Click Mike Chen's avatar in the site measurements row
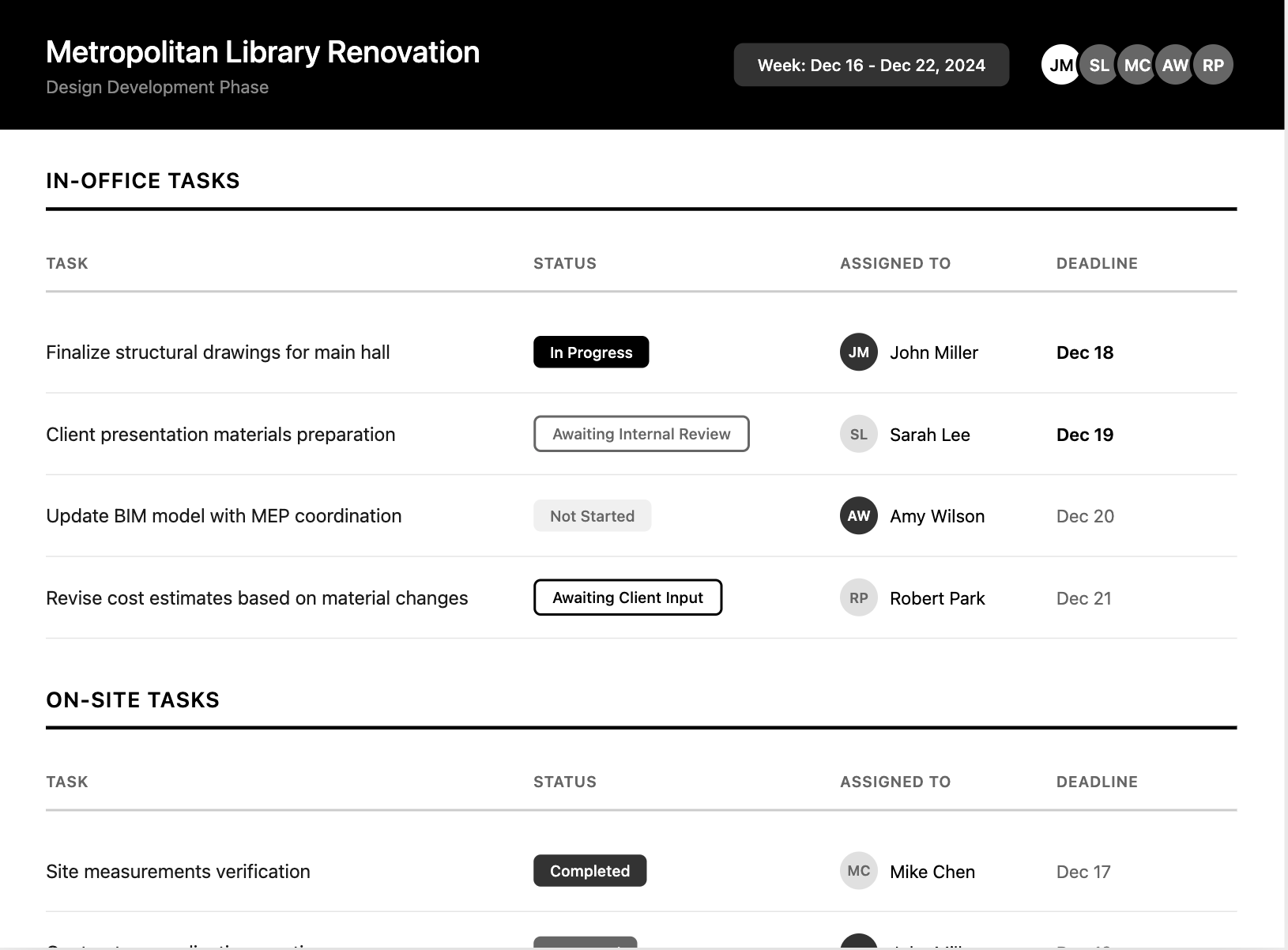 pyautogui.click(x=857, y=870)
